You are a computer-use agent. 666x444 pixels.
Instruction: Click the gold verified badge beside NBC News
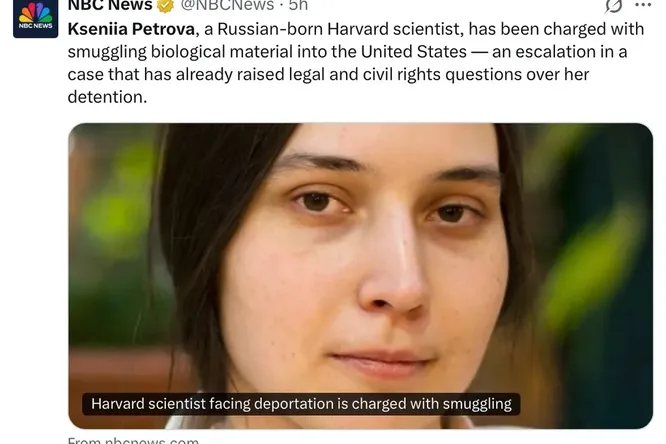pyautogui.click(x=165, y=6)
